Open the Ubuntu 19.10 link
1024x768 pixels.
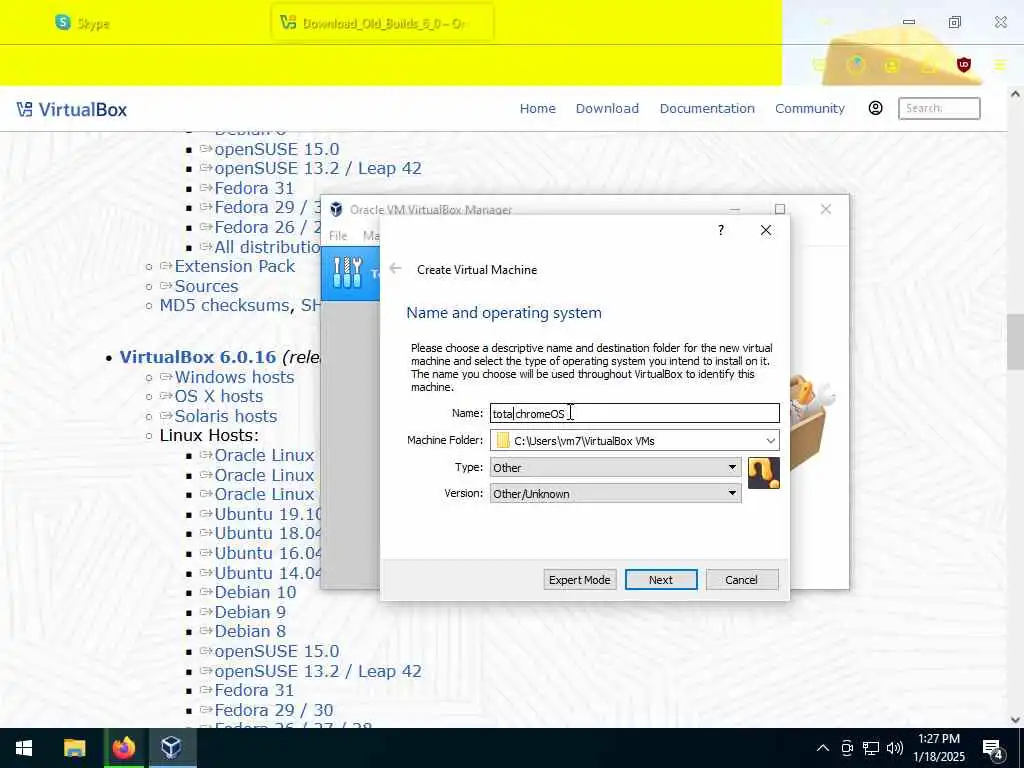coord(268,514)
